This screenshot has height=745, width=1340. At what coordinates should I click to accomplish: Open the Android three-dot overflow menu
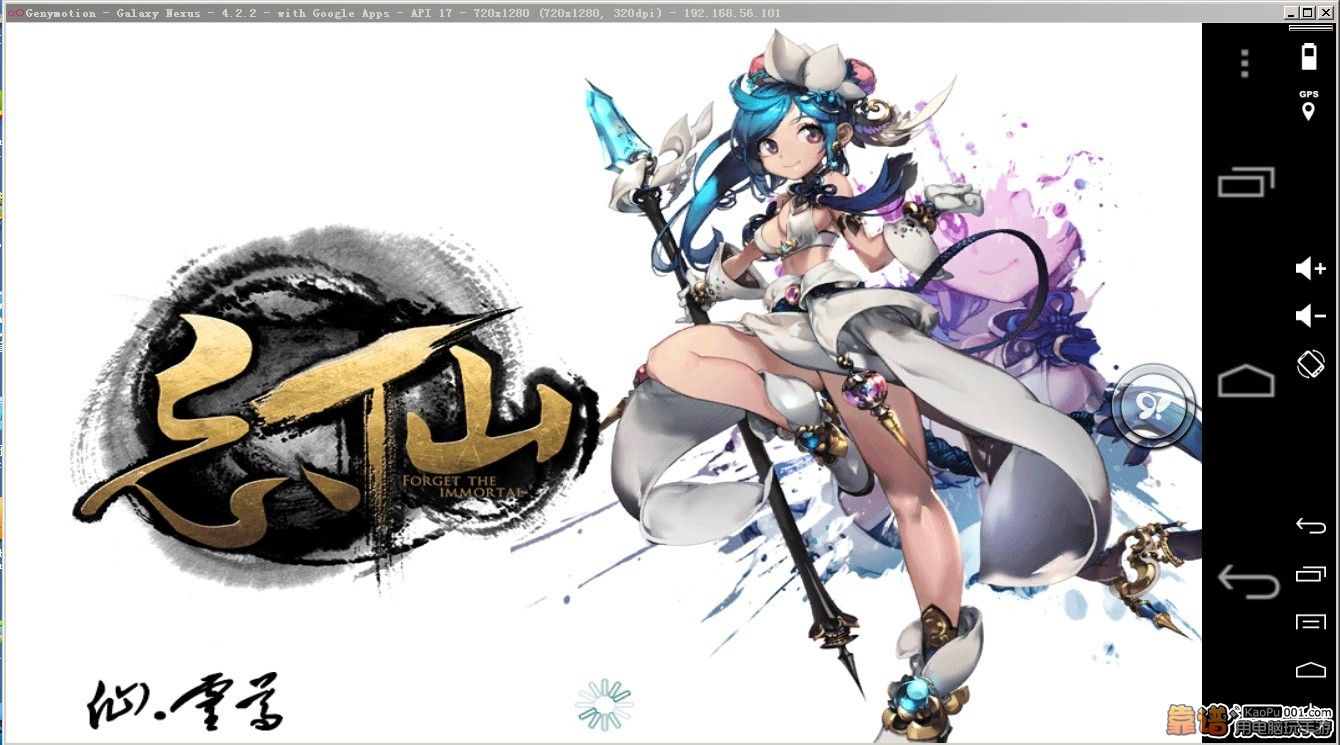coord(1245,63)
